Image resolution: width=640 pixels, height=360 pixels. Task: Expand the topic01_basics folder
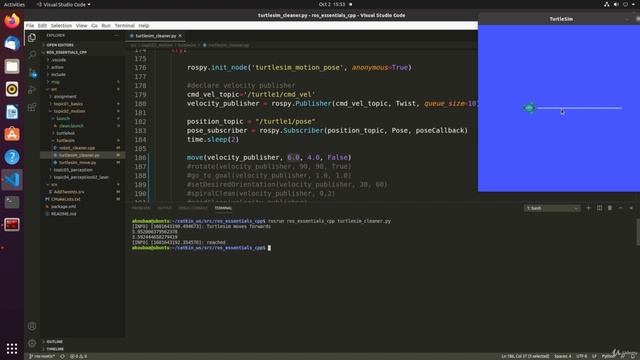pos(68,104)
